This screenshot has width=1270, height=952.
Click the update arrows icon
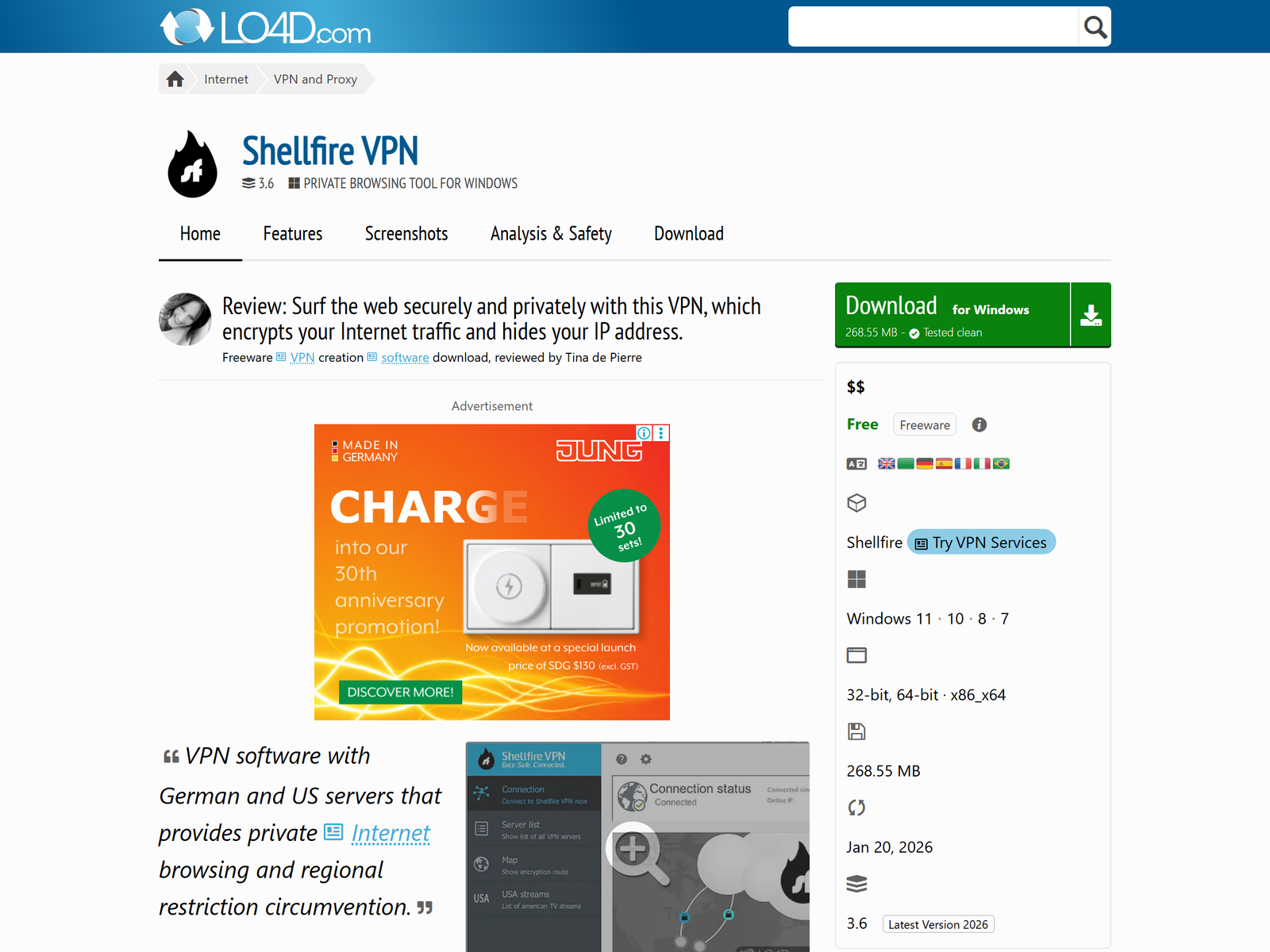pyautogui.click(x=856, y=808)
